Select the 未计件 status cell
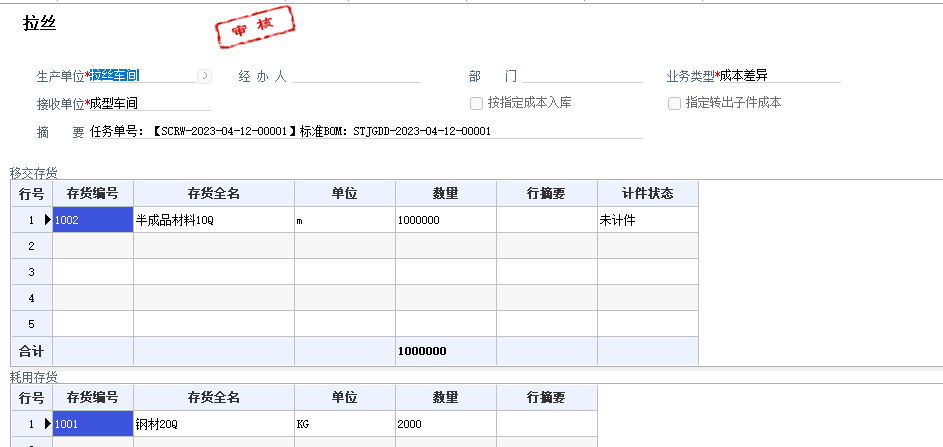Viewport: 943px width, 447px height. click(x=647, y=220)
